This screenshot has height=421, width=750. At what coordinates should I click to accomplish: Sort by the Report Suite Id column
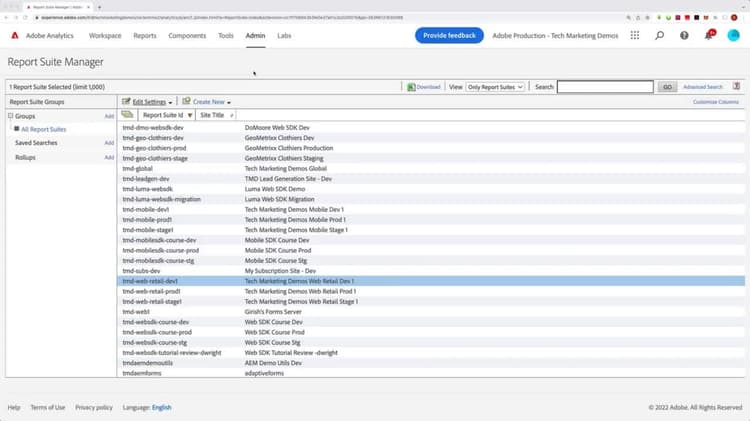[163, 115]
